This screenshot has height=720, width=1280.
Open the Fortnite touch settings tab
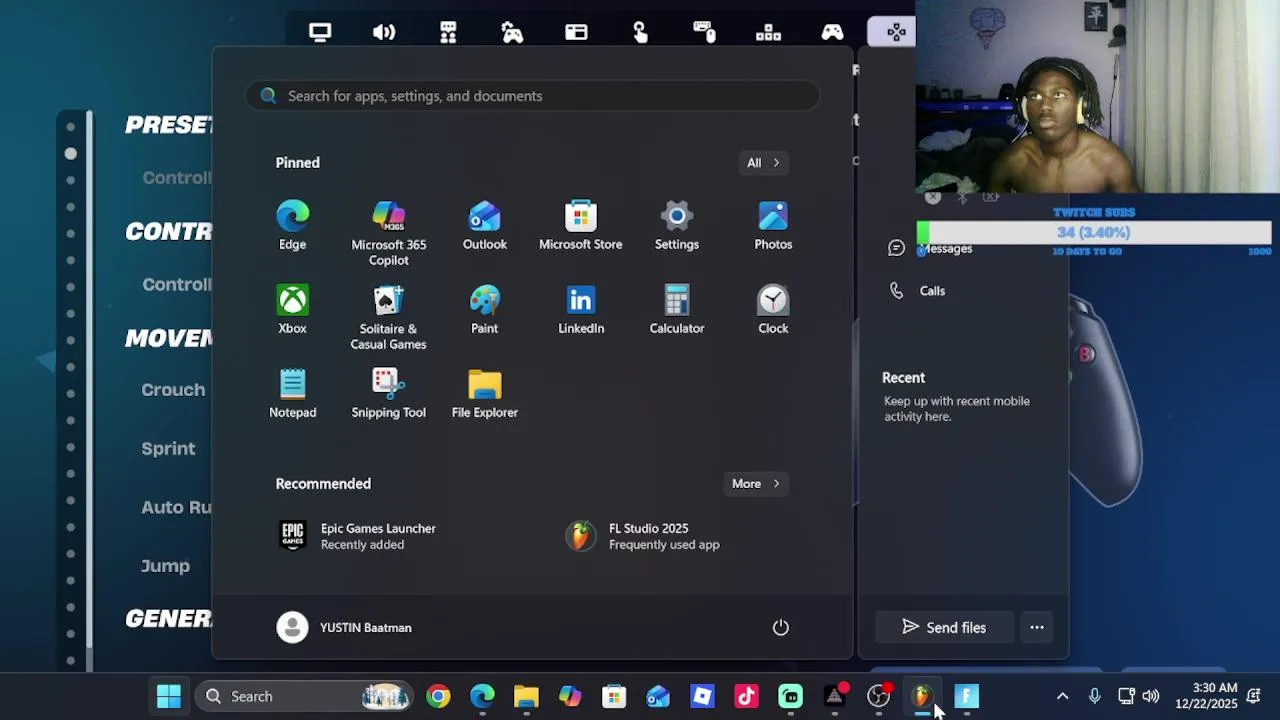640,32
